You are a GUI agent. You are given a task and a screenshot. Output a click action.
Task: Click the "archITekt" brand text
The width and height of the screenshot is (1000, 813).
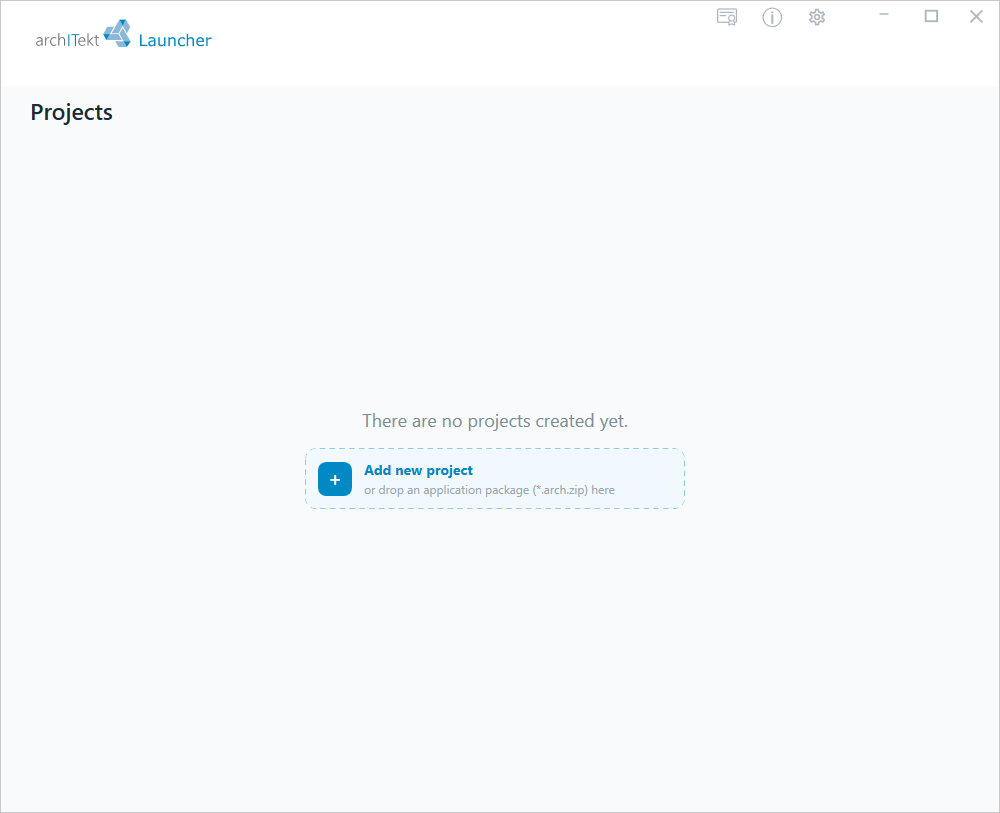click(67, 40)
